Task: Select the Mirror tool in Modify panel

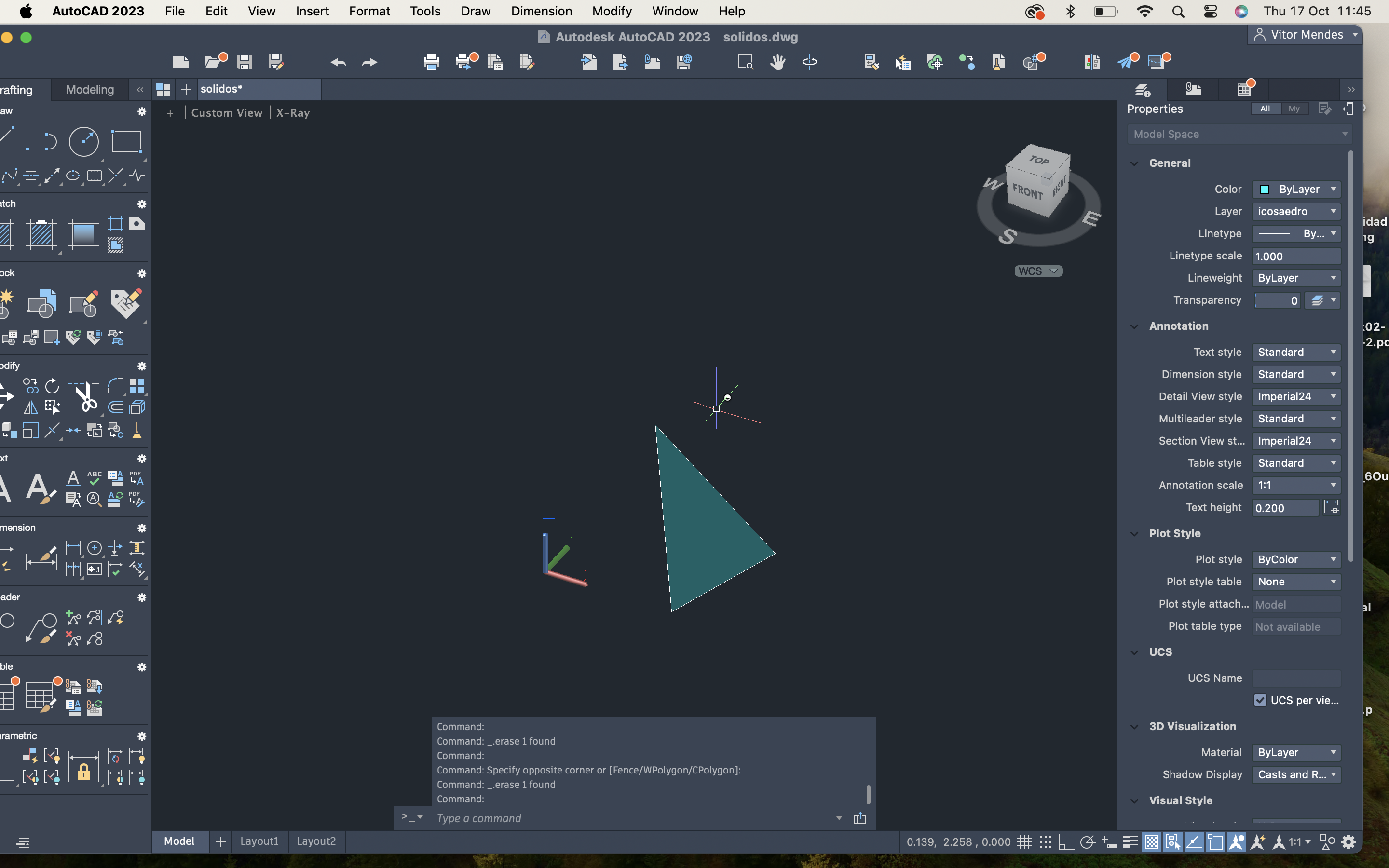Action: [x=30, y=407]
